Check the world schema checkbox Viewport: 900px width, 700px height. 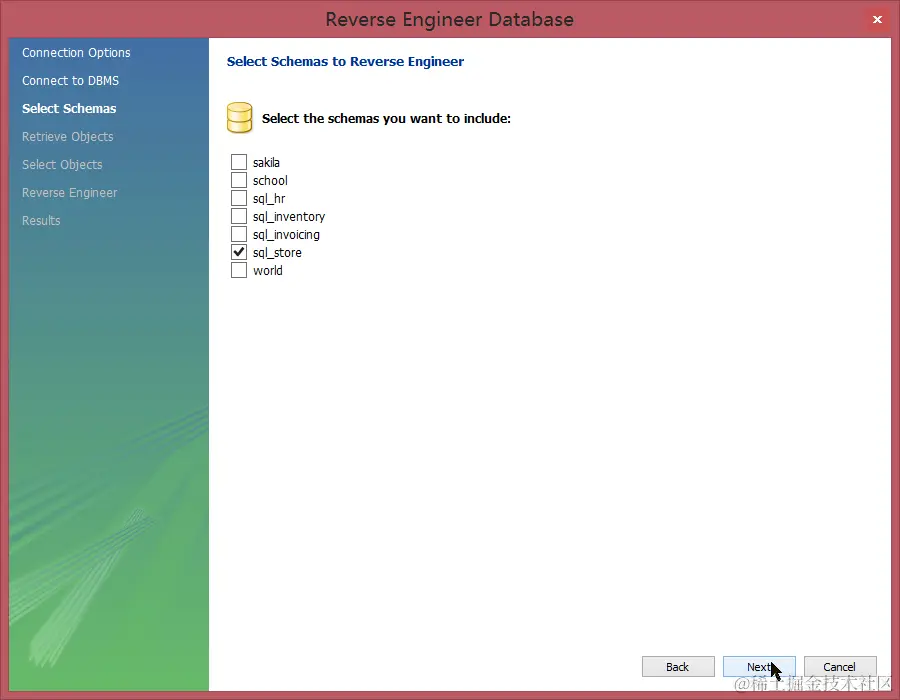(239, 270)
